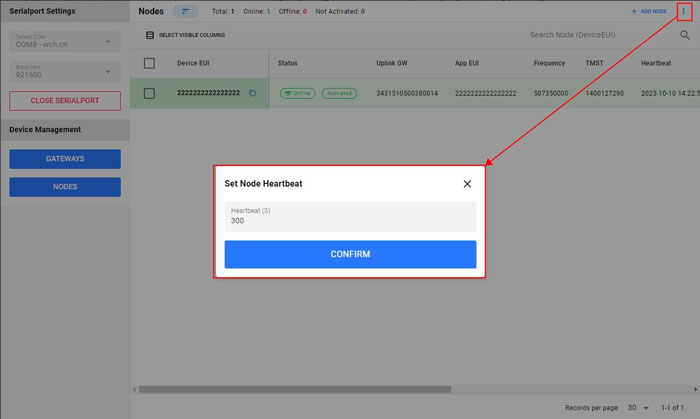Tick the select-all checkbox in the table header
The image size is (700, 419).
(x=149, y=63)
